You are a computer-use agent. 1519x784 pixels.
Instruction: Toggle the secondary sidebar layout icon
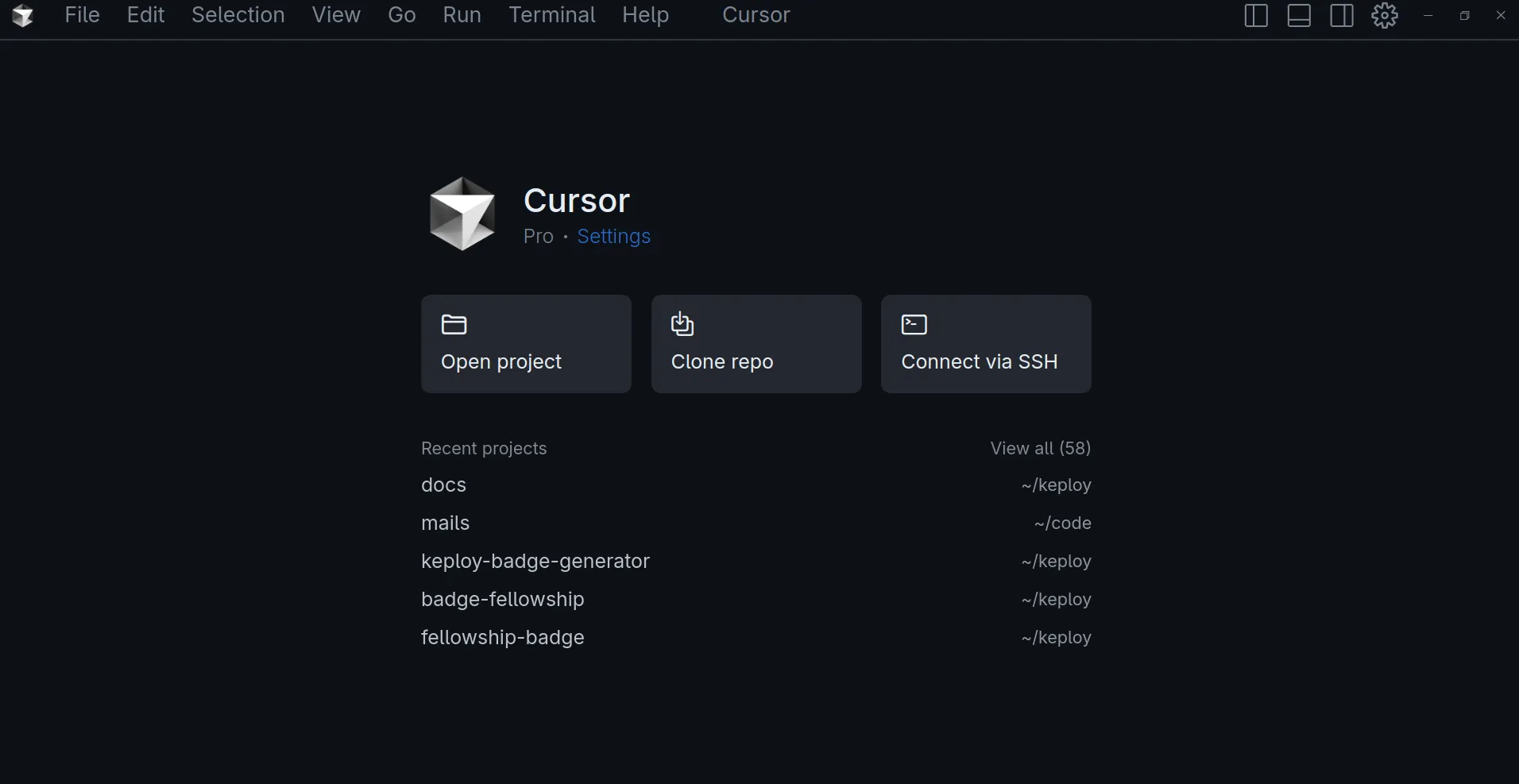[1342, 15]
